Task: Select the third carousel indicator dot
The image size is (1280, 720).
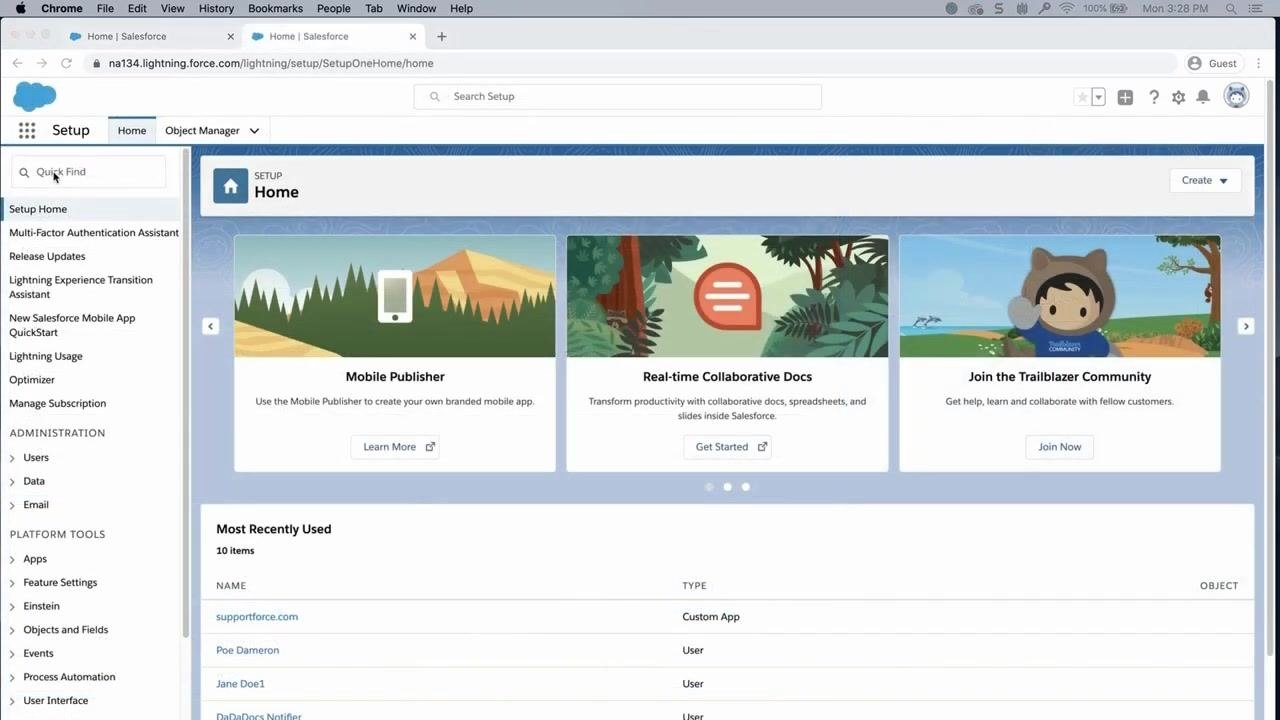Action: click(x=745, y=487)
